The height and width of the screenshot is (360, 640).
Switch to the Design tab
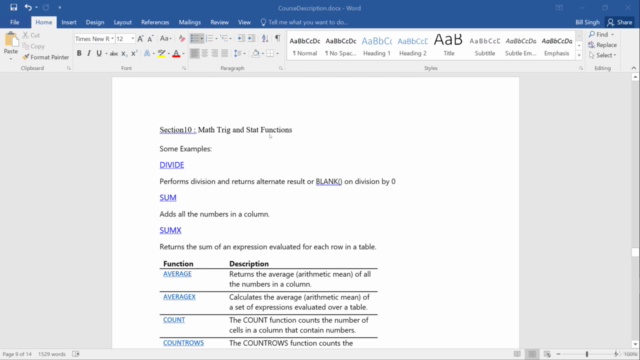(95, 22)
